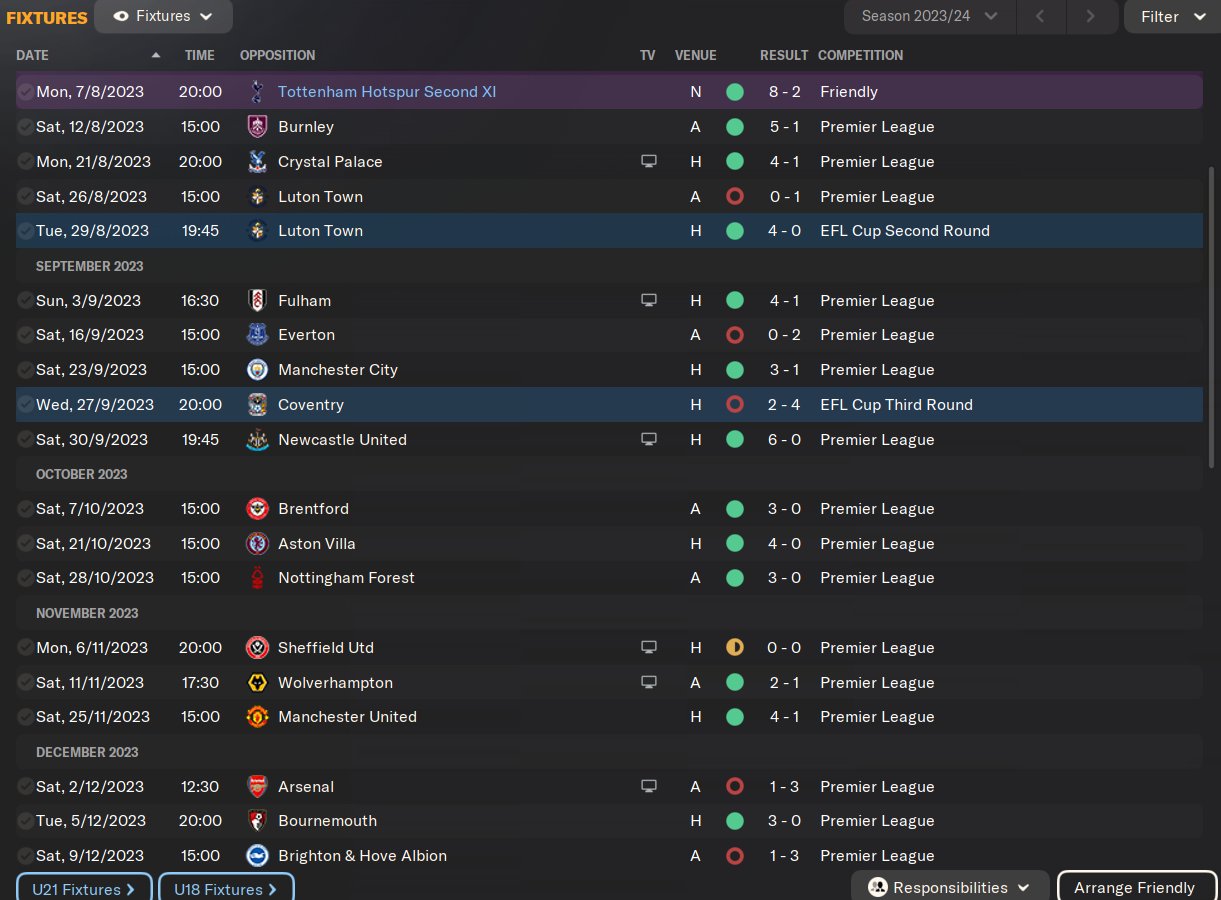Sort by the Date column header
Image resolution: width=1221 pixels, height=900 pixels.
click(x=33, y=55)
